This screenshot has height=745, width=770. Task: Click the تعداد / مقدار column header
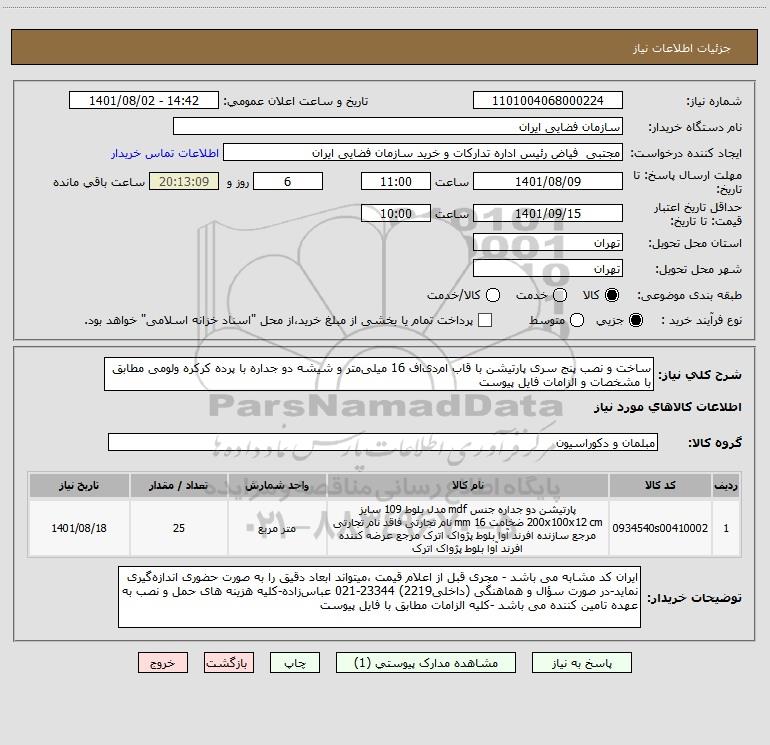coord(179,485)
